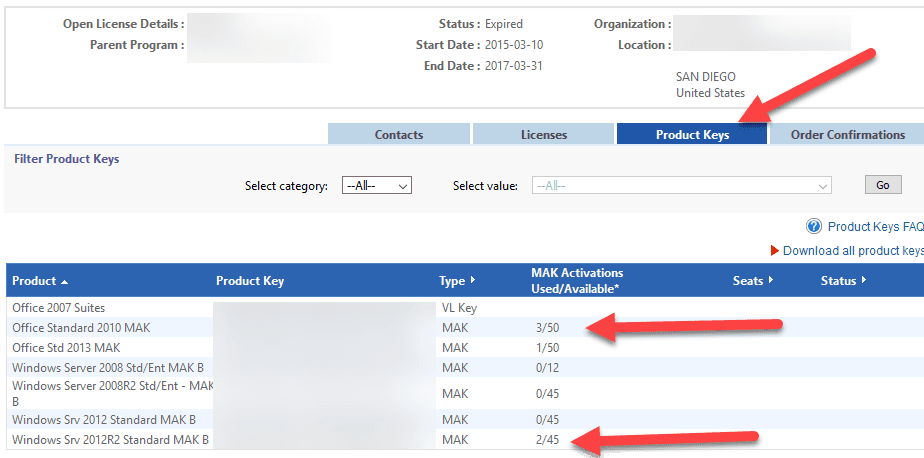The image size is (924, 458).
Task: Switch to the Licenses tab
Action: click(544, 134)
